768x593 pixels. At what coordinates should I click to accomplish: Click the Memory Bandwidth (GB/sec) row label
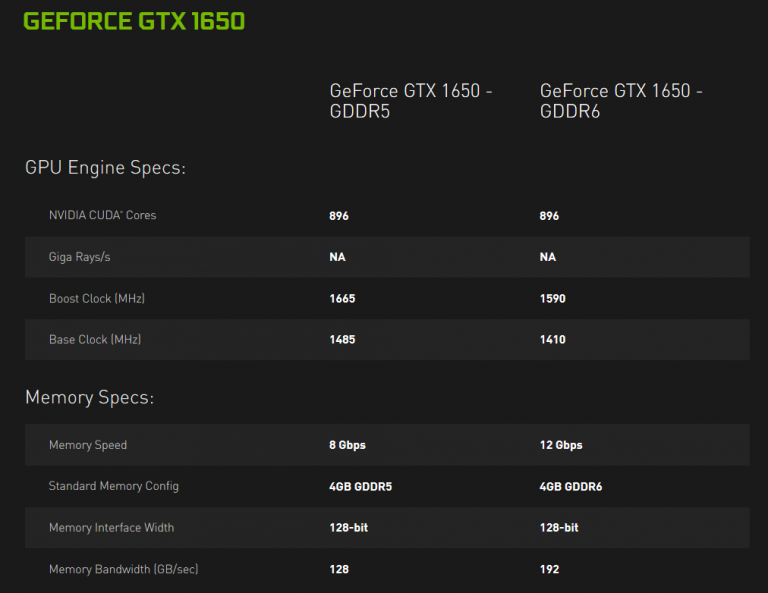pos(123,569)
